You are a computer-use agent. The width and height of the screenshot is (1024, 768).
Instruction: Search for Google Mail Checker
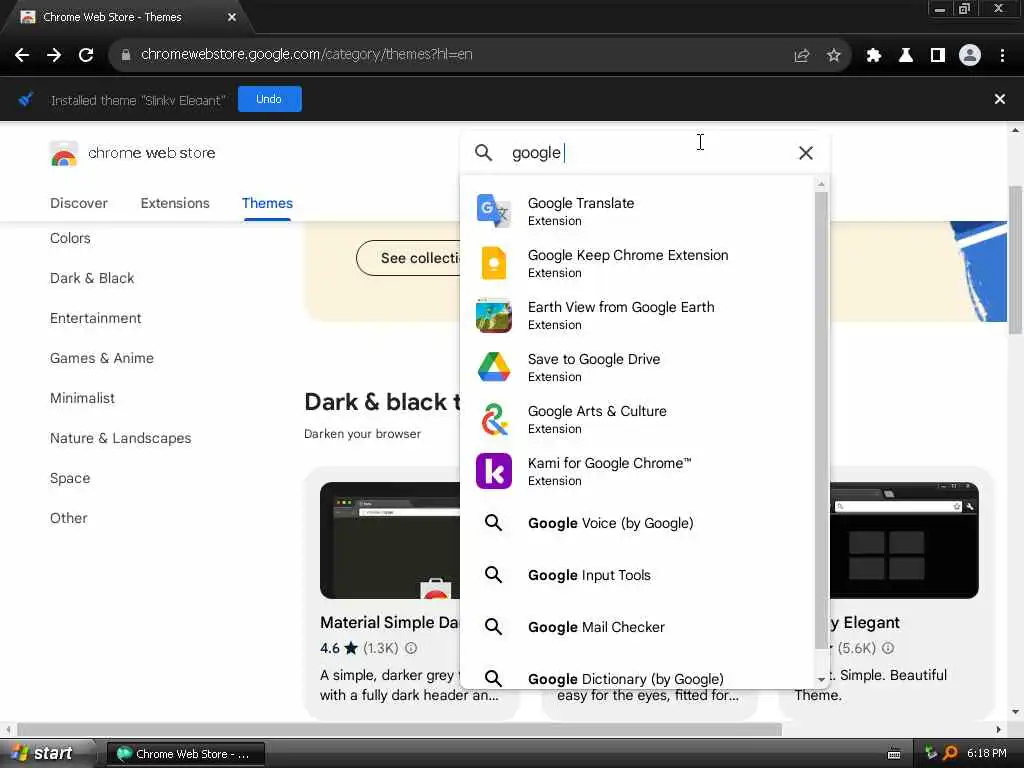637,627
